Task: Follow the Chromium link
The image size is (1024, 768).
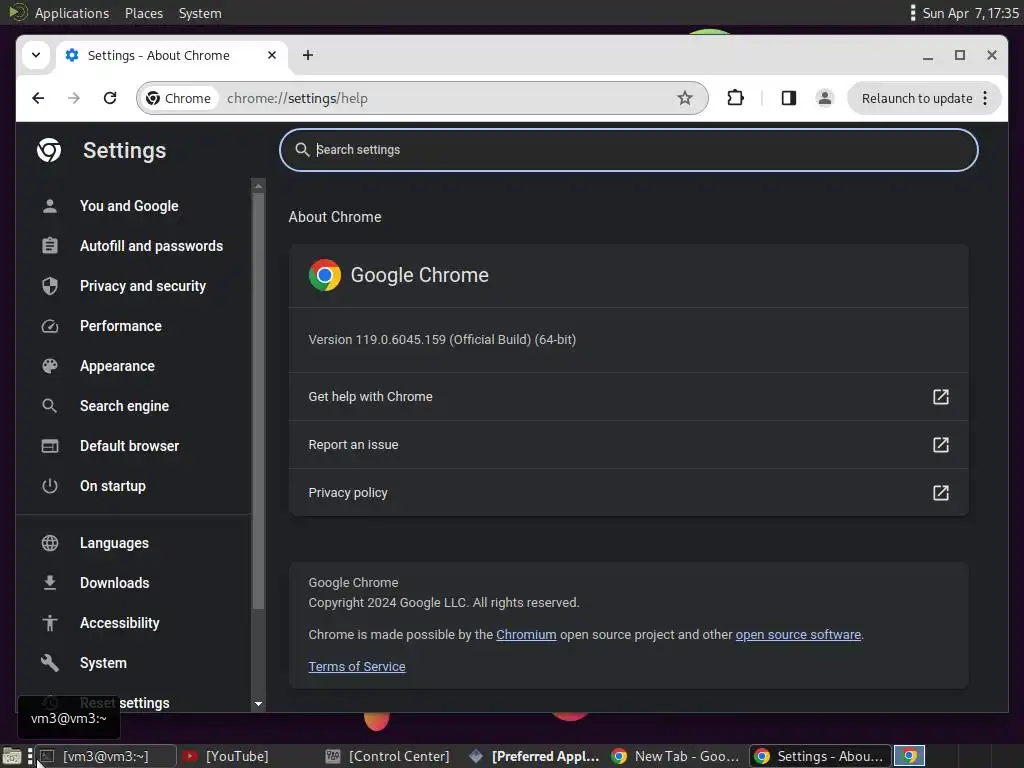Action: [526, 635]
